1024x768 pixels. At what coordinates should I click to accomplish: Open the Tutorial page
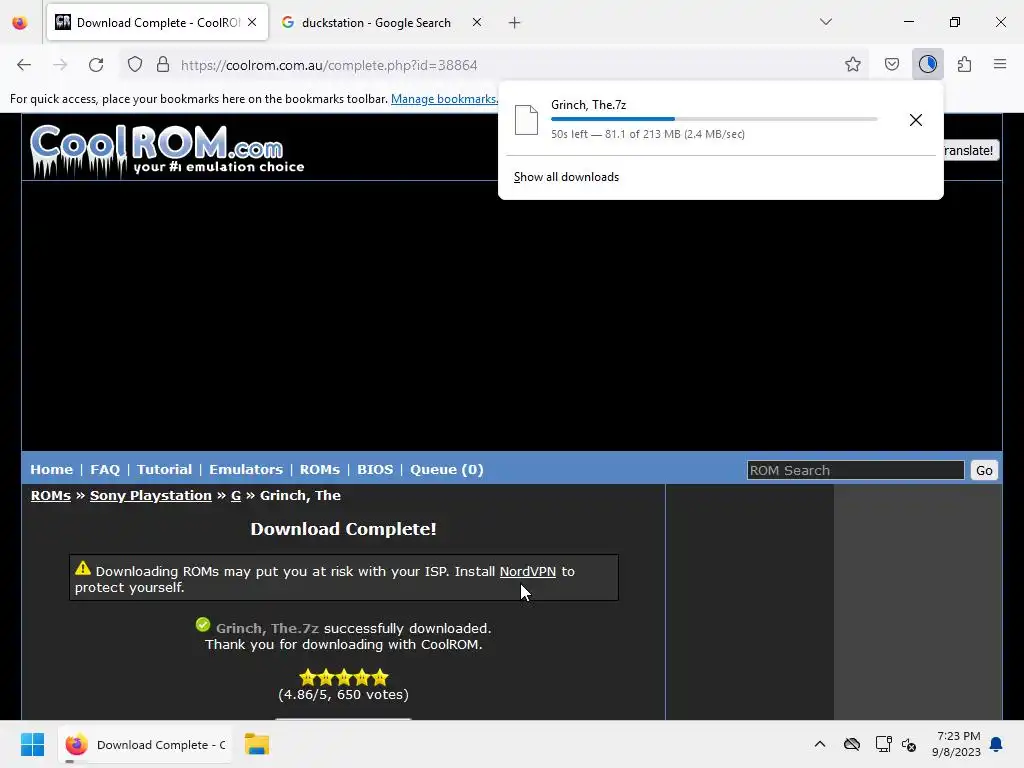[165, 470]
